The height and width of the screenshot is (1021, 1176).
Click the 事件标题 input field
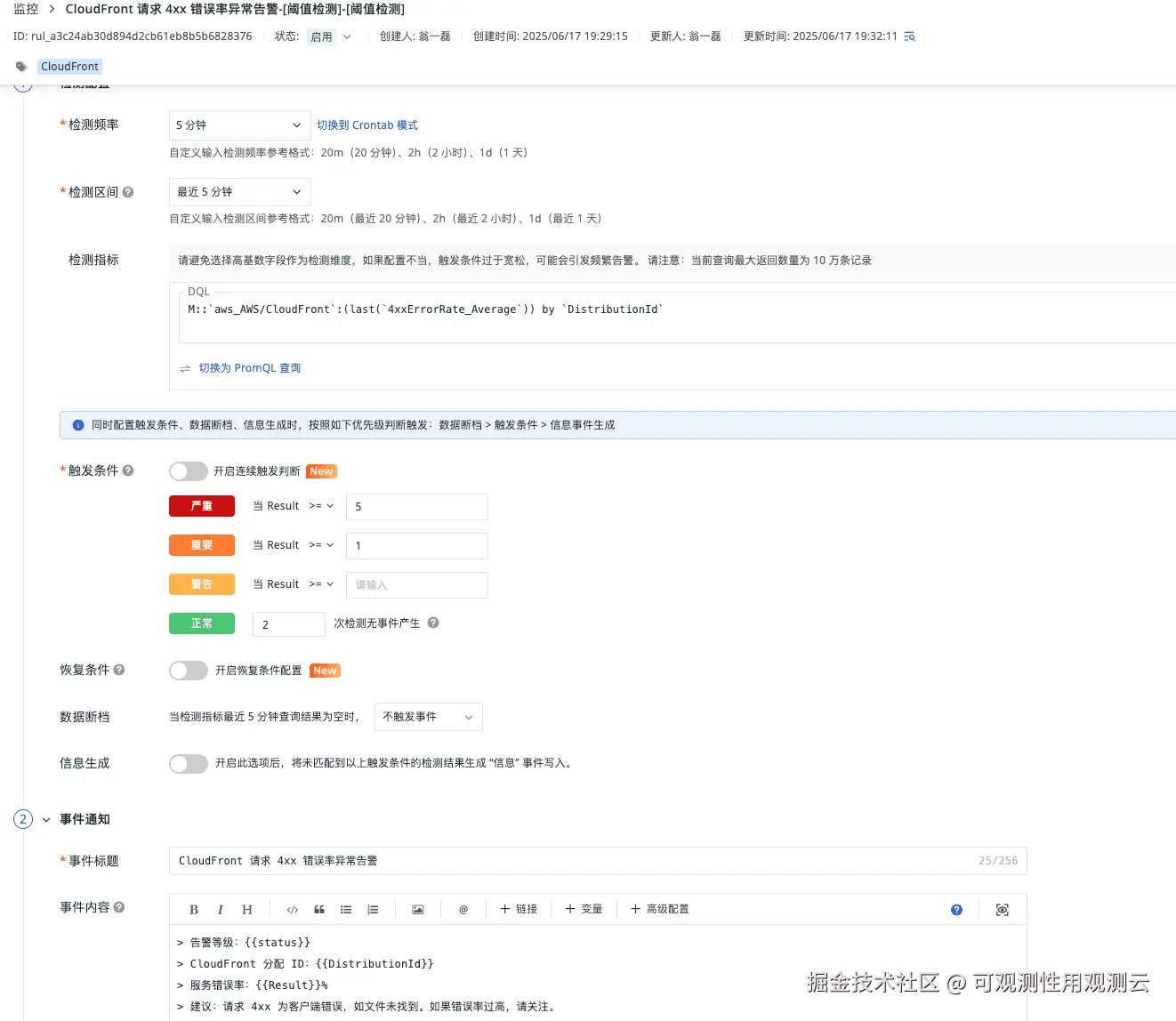pos(598,861)
